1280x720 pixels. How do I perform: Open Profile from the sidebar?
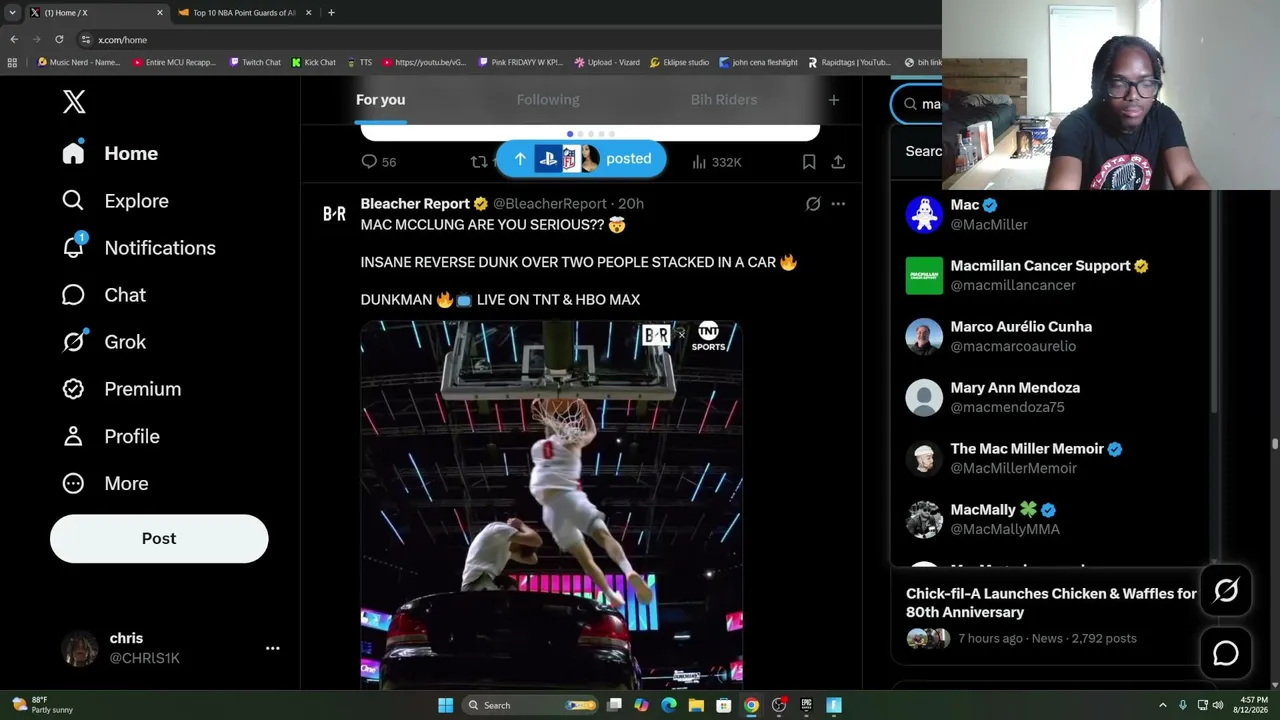110,436
